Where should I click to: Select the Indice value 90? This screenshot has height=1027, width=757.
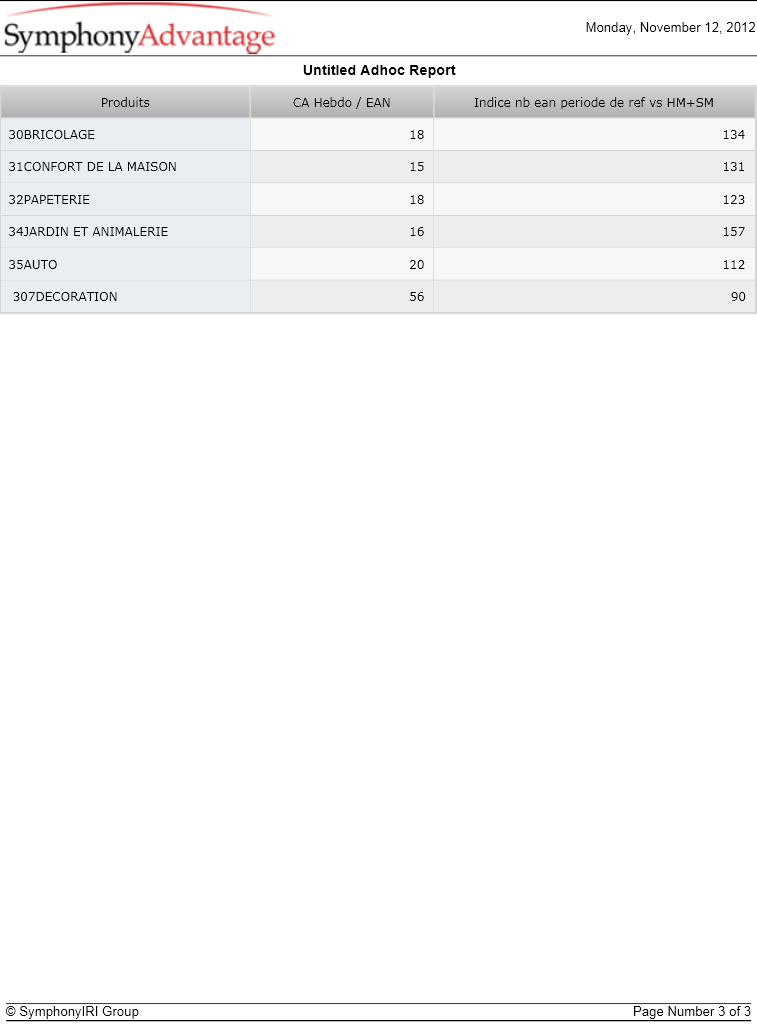[738, 296]
